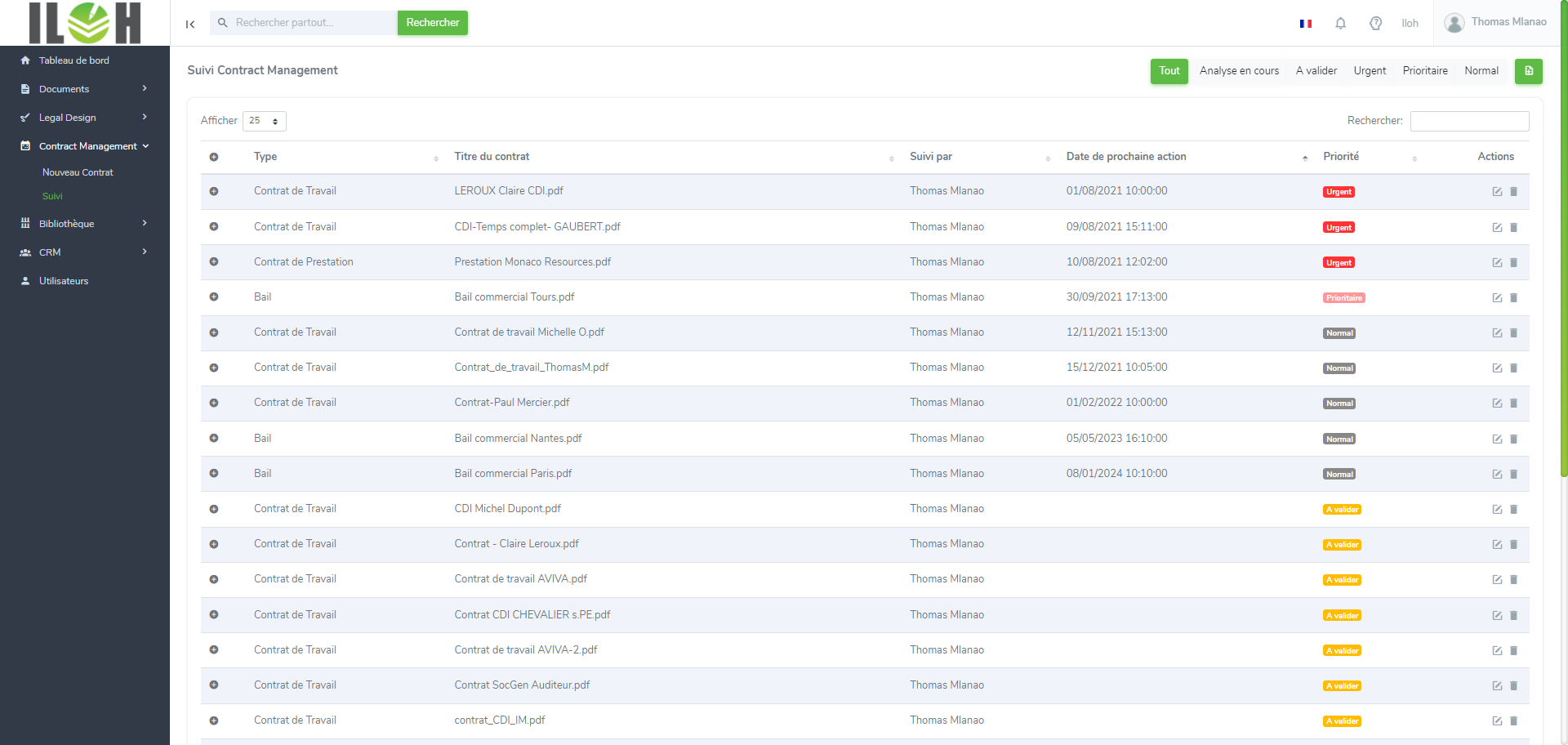Screen dimensions: 1568x745
Task: Expand row details for LEROUX Claire CDI.pdf
Action: pyautogui.click(x=214, y=191)
